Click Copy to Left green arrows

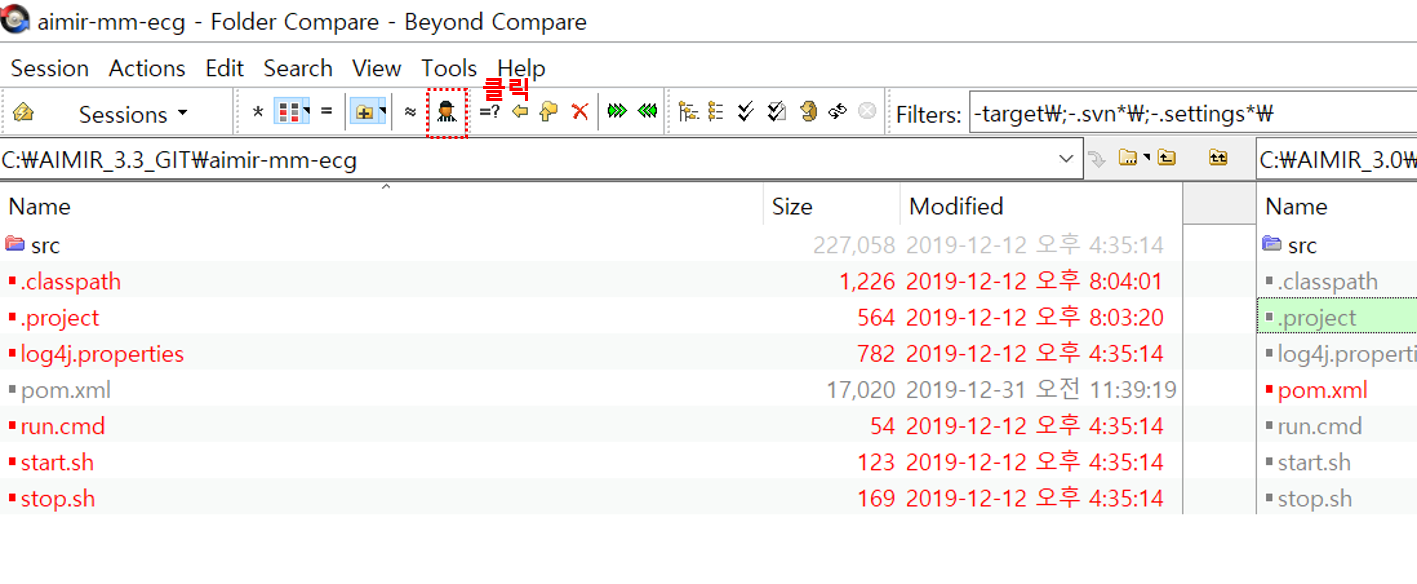pos(647,112)
